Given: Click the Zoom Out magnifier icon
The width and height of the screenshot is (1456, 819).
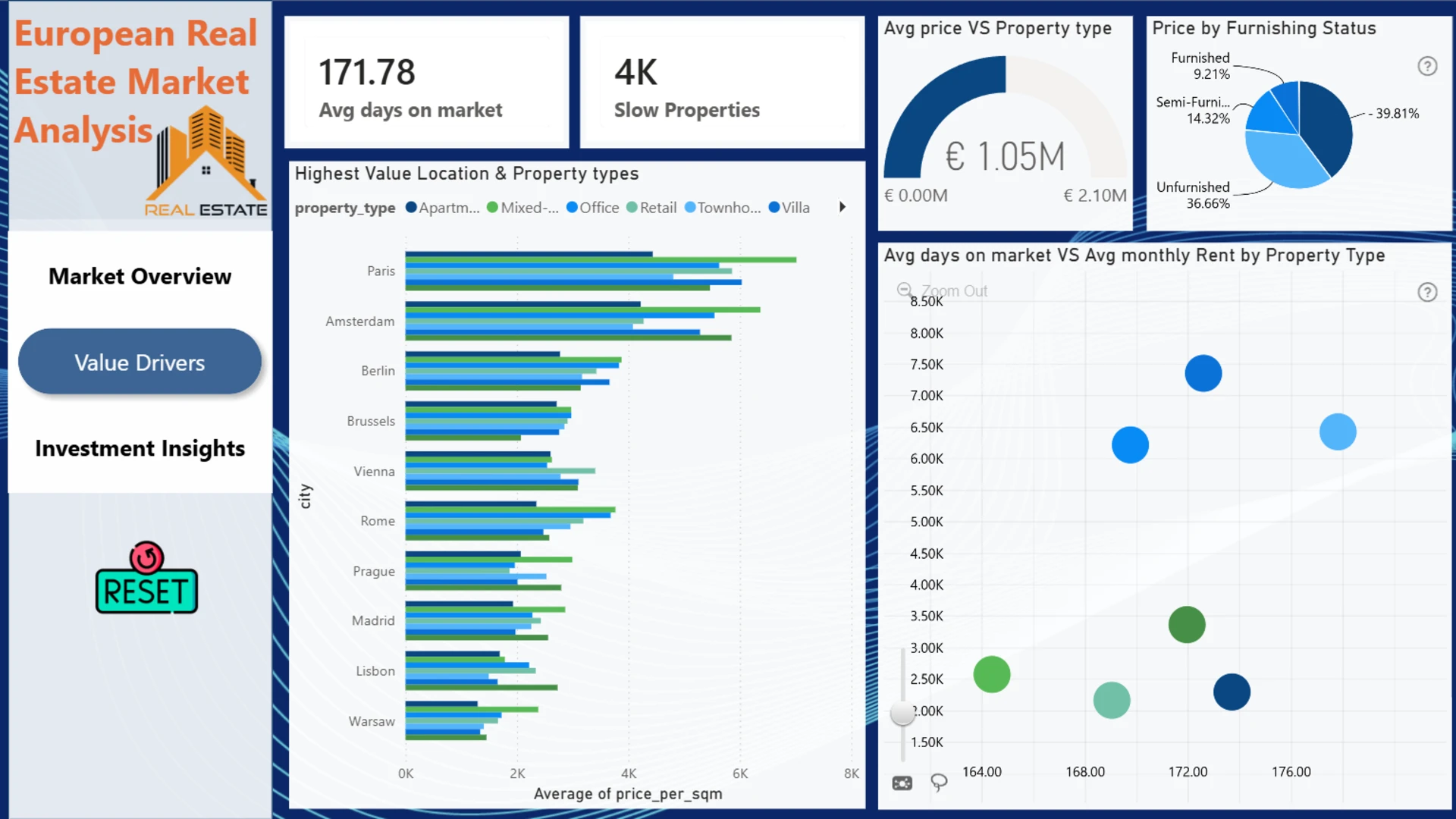Looking at the screenshot, I should tap(905, 290).
